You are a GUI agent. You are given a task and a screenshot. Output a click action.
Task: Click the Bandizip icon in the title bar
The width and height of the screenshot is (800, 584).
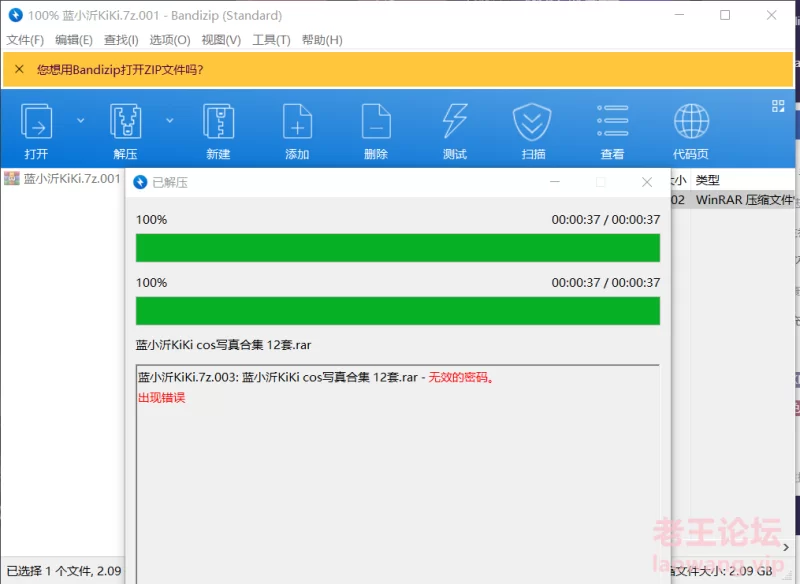pos(16,15)
